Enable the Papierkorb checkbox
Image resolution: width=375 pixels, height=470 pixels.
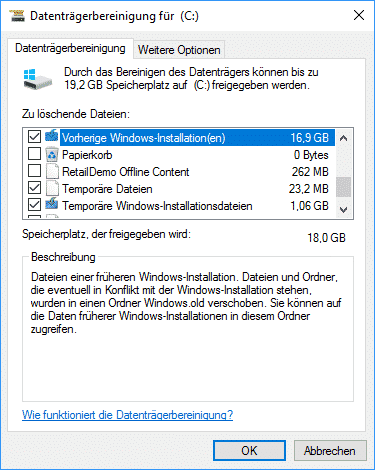coord(34,154)
